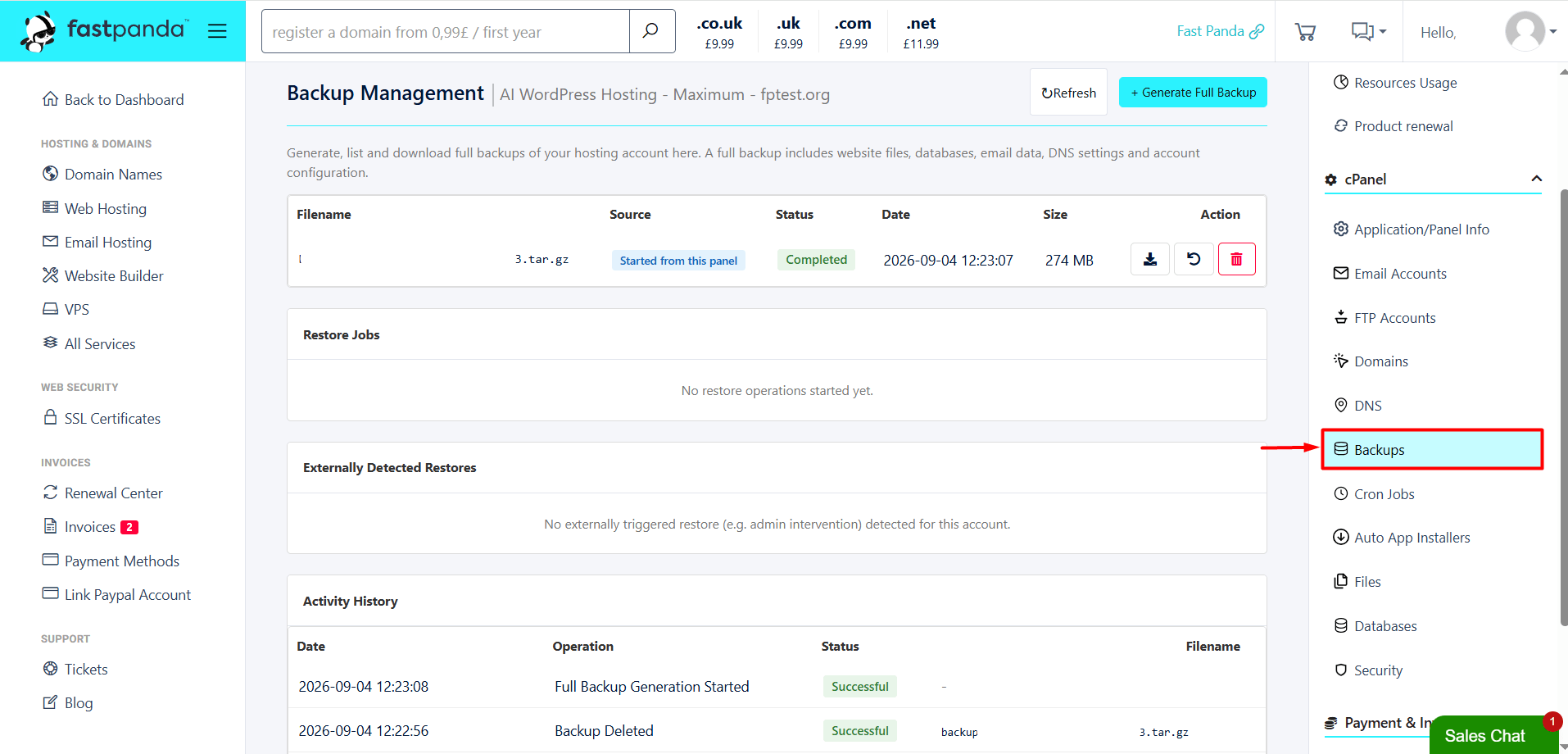This screenshot has height=754, width=1568.
Task: Toggle the hamburger sidebar menu
Action: 217,31
